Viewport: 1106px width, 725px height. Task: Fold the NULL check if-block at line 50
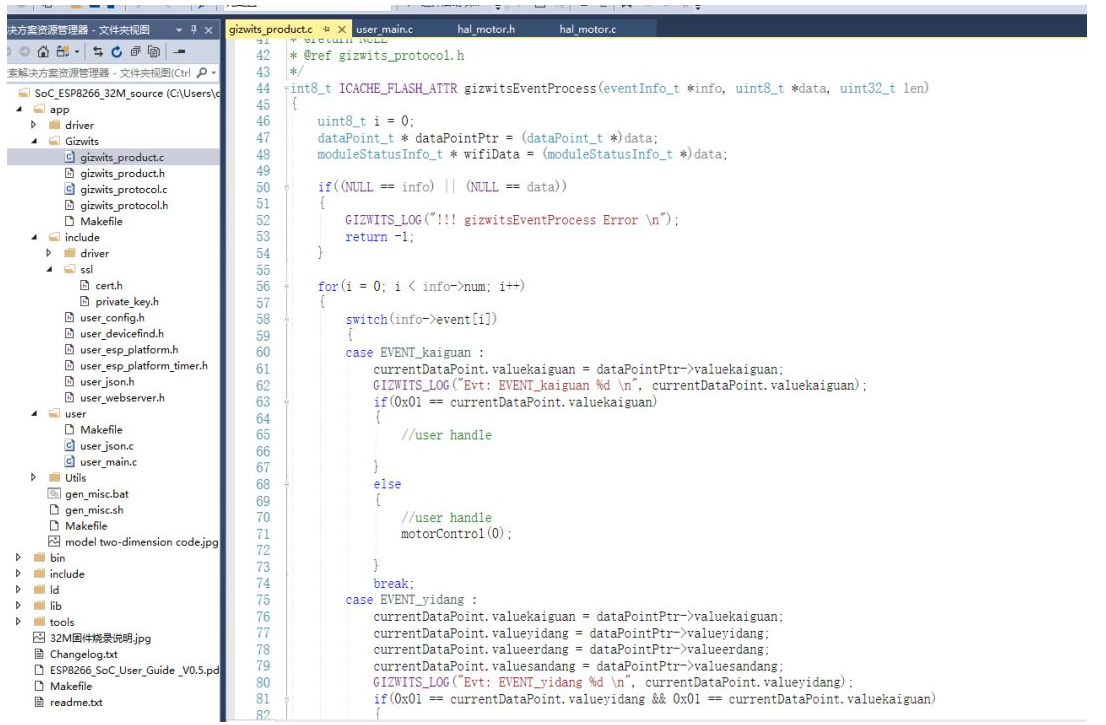coord(286,188)
